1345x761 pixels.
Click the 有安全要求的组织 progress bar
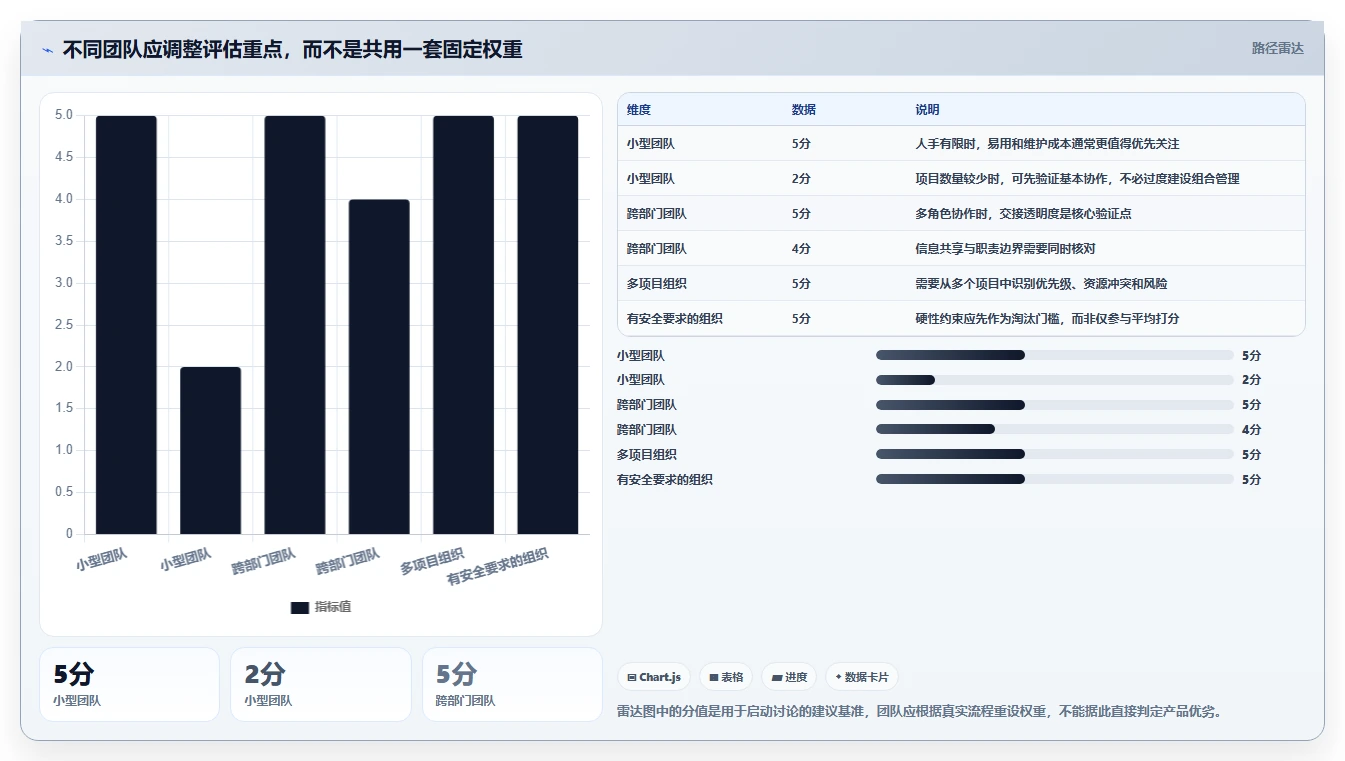coord(1055,479)
